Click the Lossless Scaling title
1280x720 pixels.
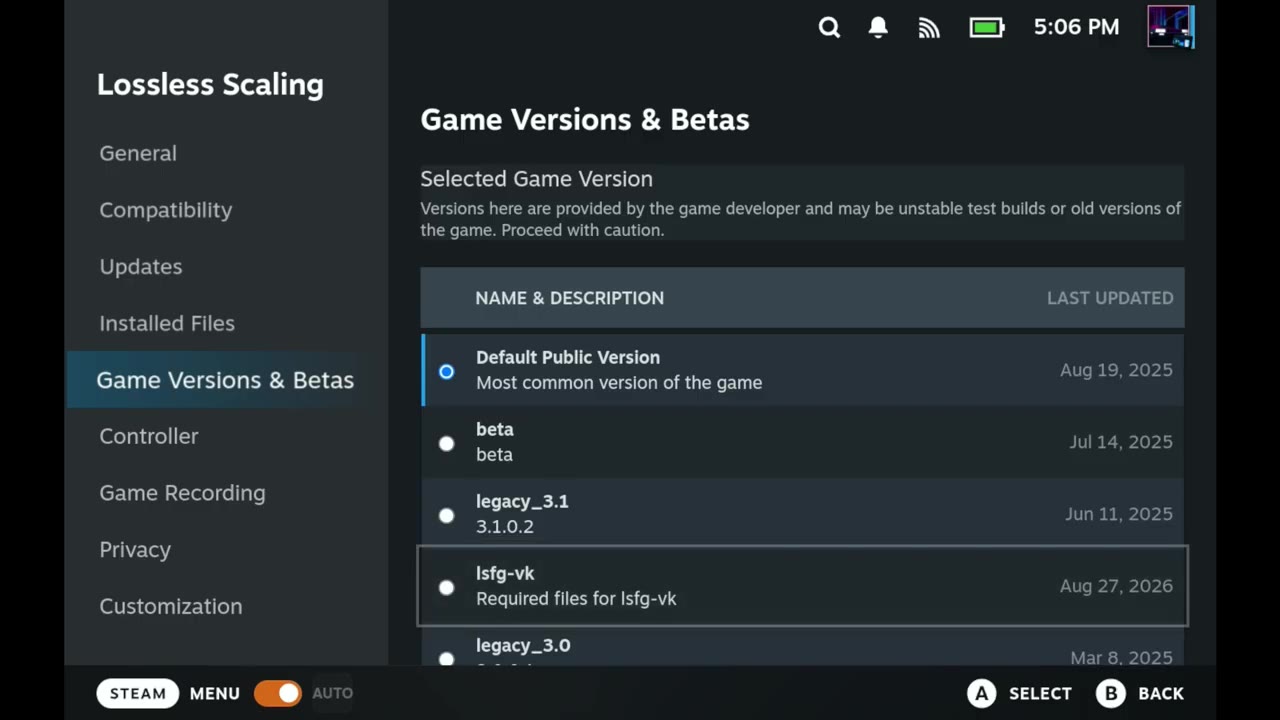tap(210, 85)
